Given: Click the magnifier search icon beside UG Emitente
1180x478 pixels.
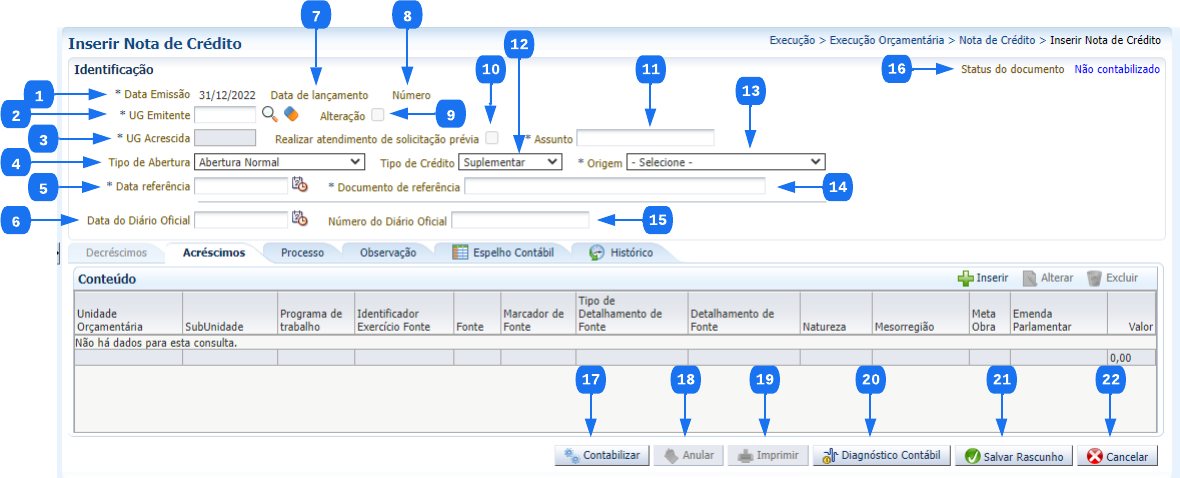Looking at the screenshot, I should pyautogui.click(x=270, y=114).
